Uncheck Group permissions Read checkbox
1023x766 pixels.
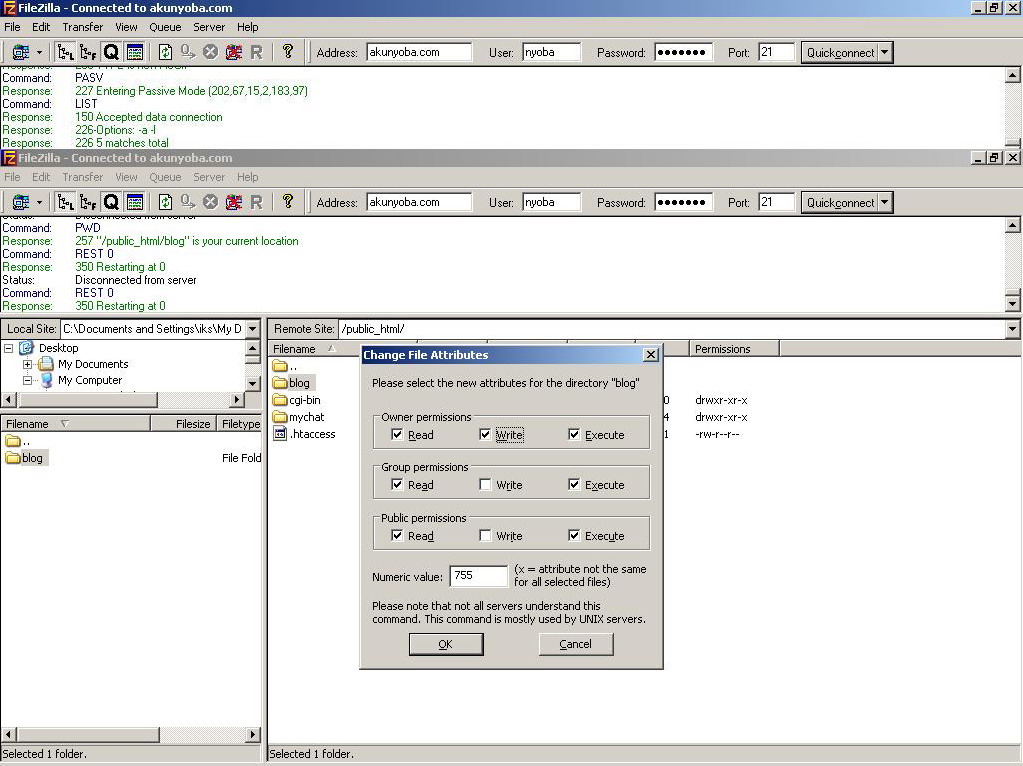397,484
